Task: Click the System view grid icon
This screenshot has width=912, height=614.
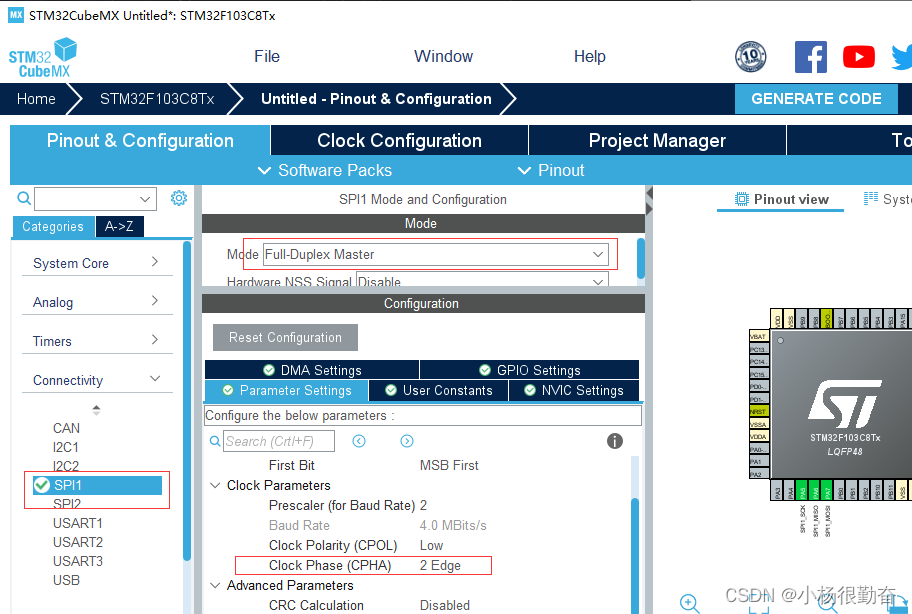Action: click(x=871, y=199)
